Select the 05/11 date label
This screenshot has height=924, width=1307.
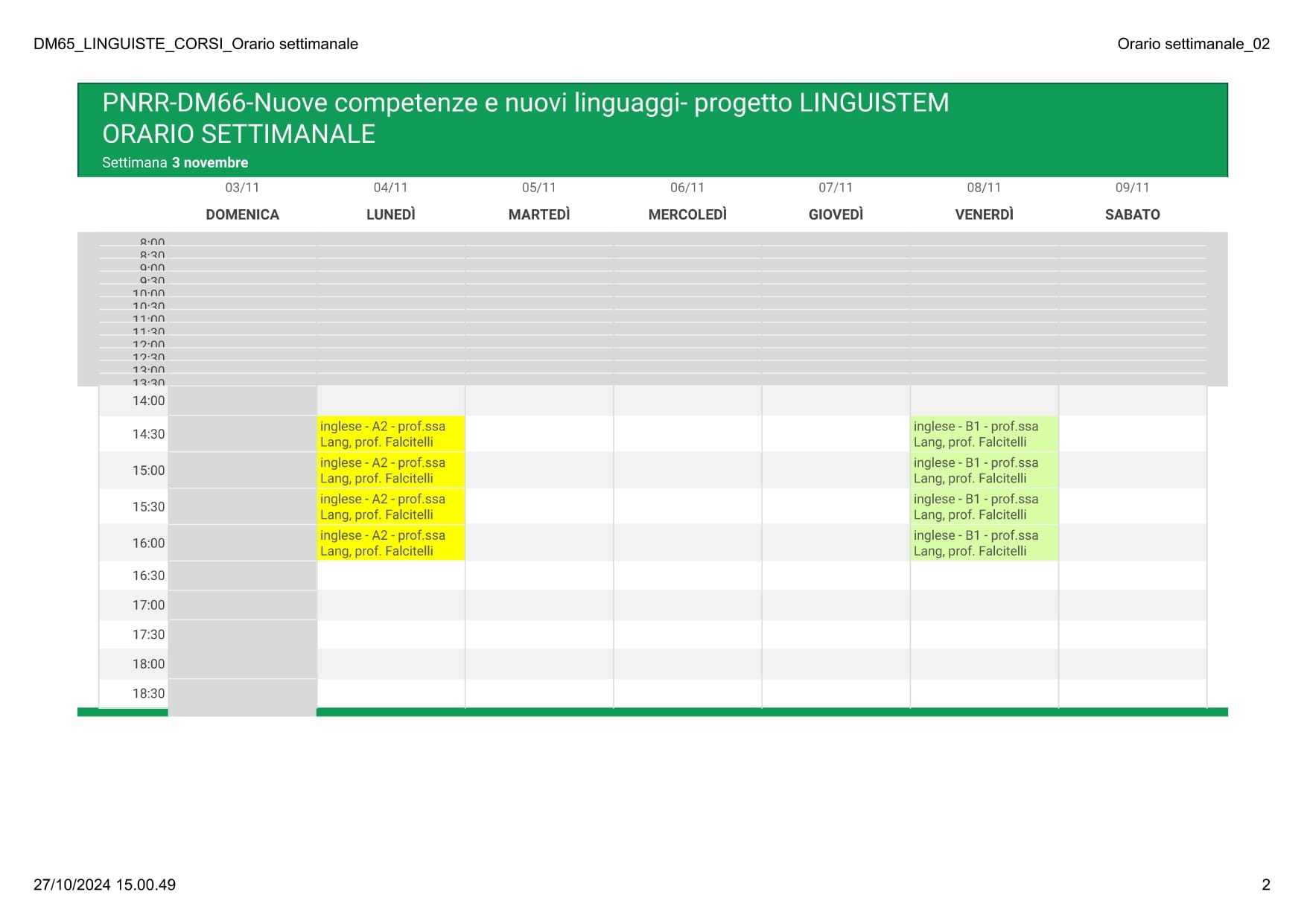click(538, 188)
